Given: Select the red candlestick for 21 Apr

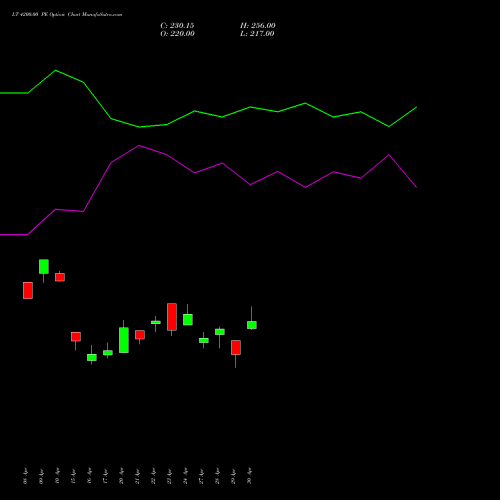Looking at the screenshot, I should tap(140, 335).
